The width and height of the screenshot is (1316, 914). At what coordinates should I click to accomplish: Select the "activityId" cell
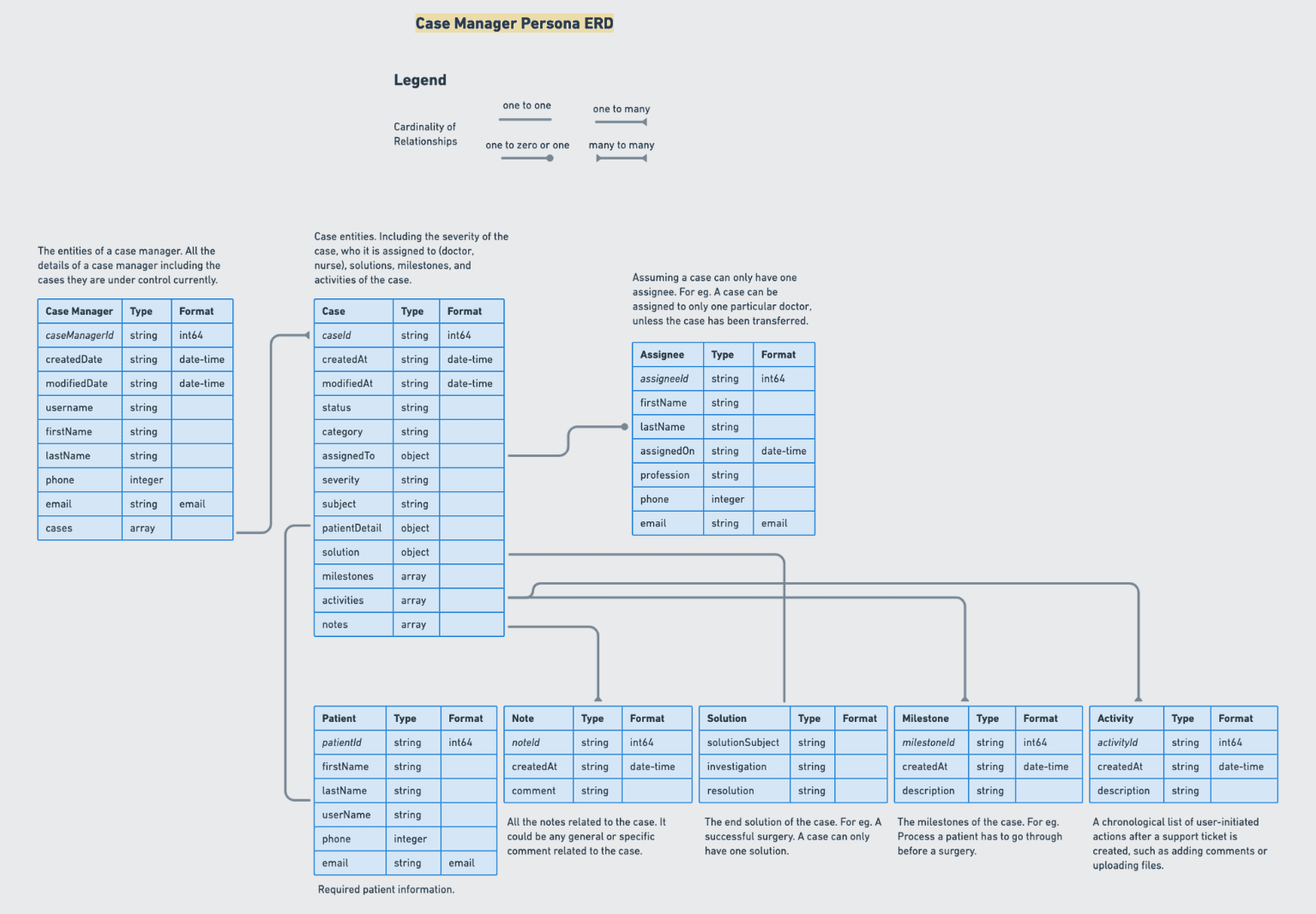coord(1127,743)
